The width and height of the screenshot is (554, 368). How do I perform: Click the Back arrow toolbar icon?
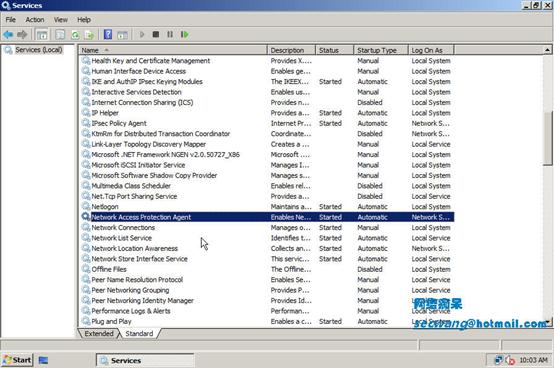tap(8, 35)
